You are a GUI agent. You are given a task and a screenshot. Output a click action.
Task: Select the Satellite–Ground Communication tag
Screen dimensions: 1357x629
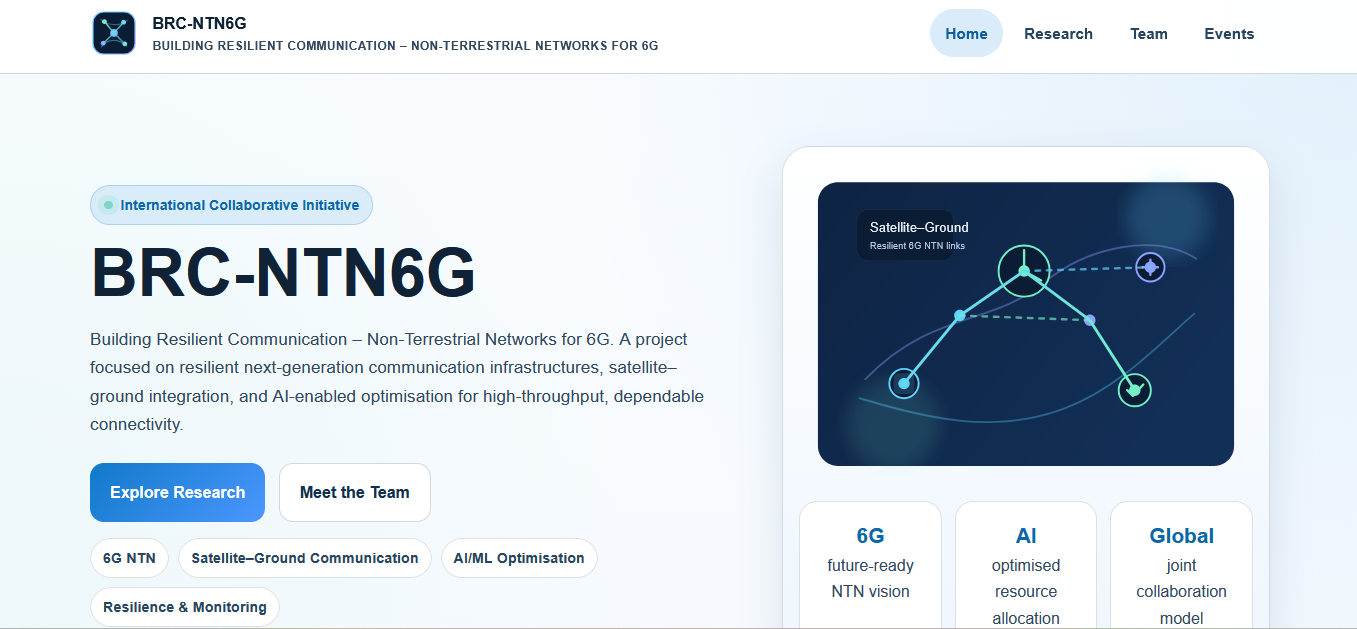point(305,558)
